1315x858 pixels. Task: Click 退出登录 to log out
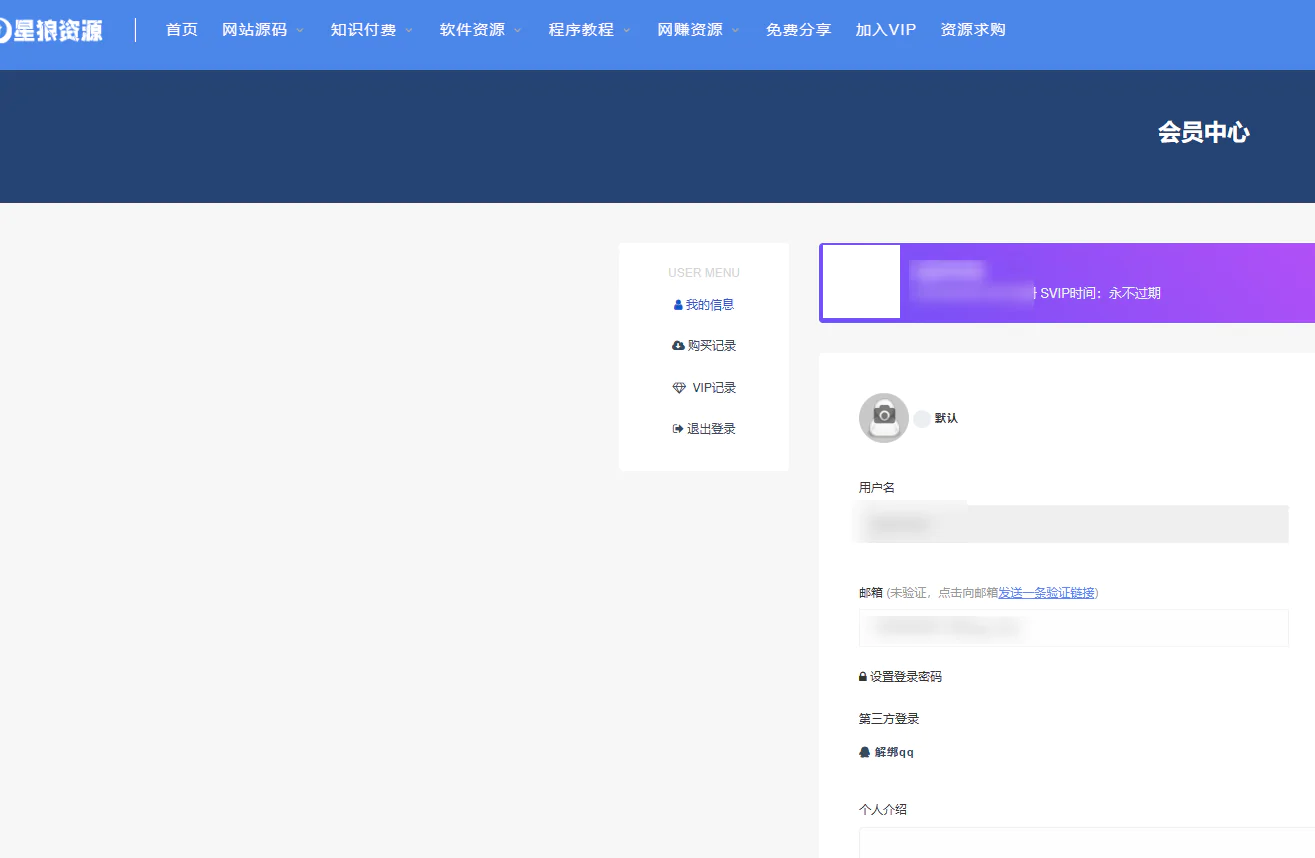[711, 429]
